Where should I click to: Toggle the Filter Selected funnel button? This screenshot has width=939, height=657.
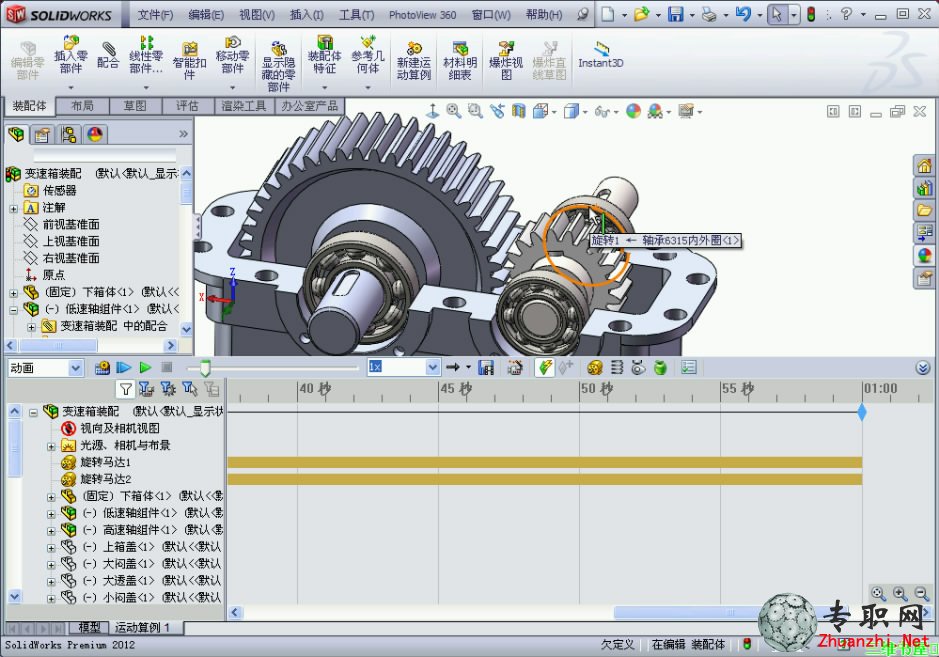coord(190,390)
